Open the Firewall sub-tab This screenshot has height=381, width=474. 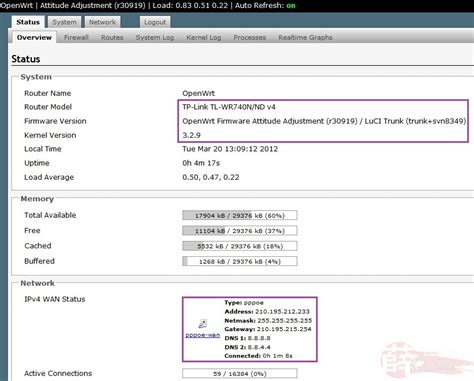coord(76,37)
